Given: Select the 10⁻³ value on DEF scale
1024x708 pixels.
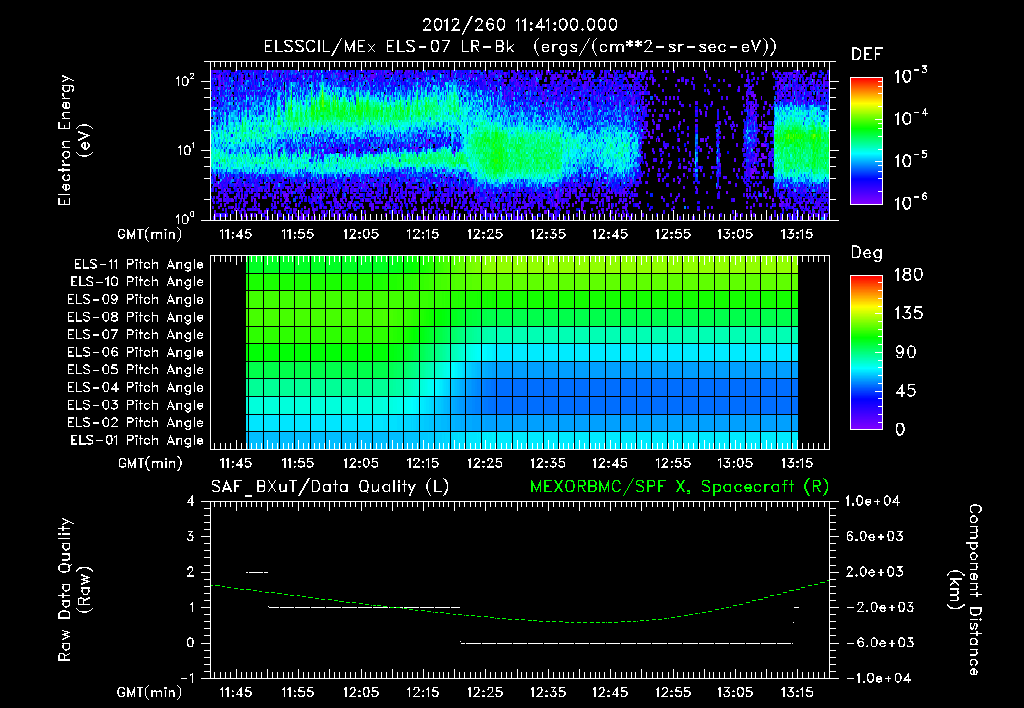Looking at the screenshot, I should (x=910, y=76).
